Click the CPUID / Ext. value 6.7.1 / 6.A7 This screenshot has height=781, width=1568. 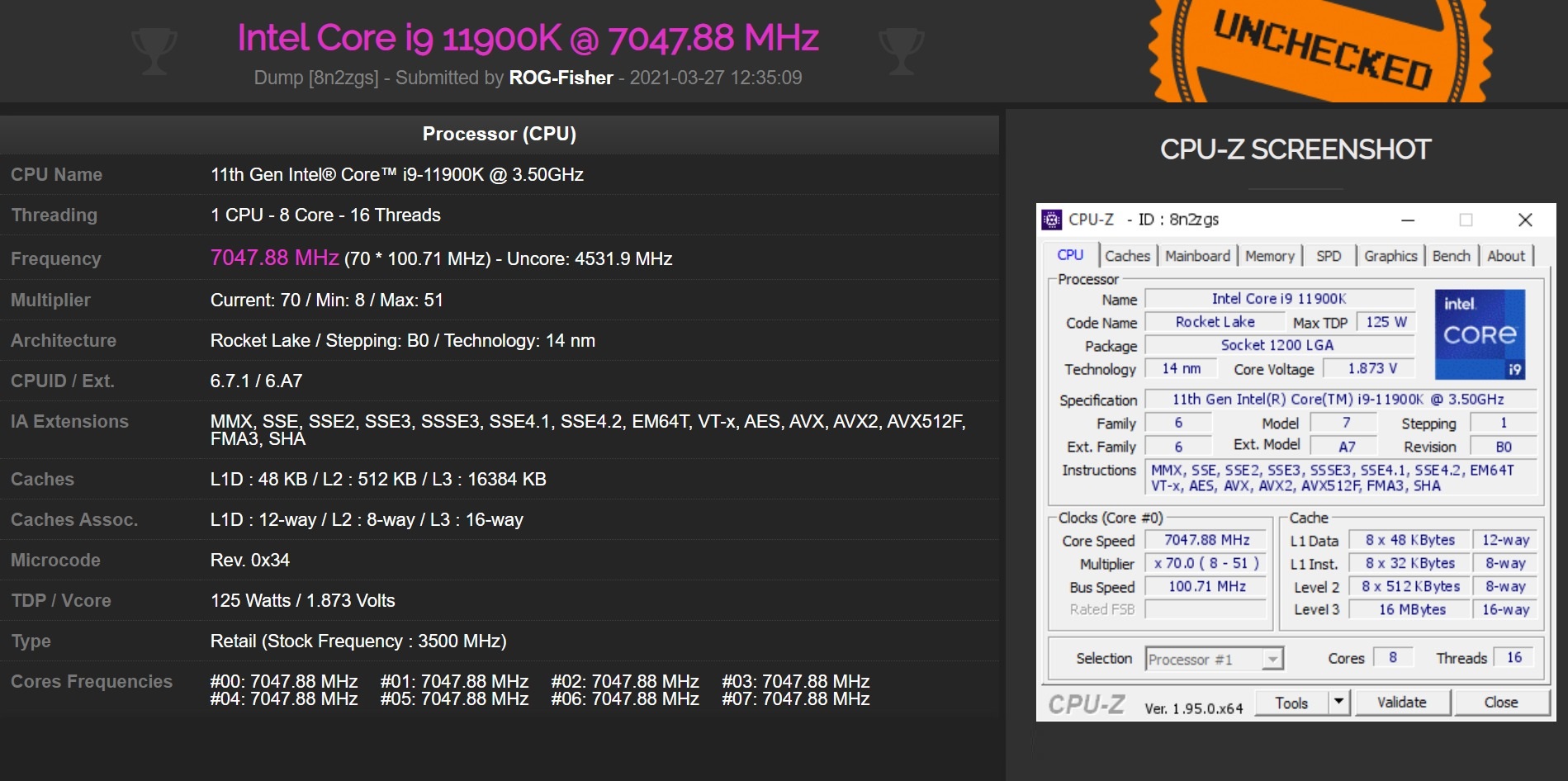[256, 381]
